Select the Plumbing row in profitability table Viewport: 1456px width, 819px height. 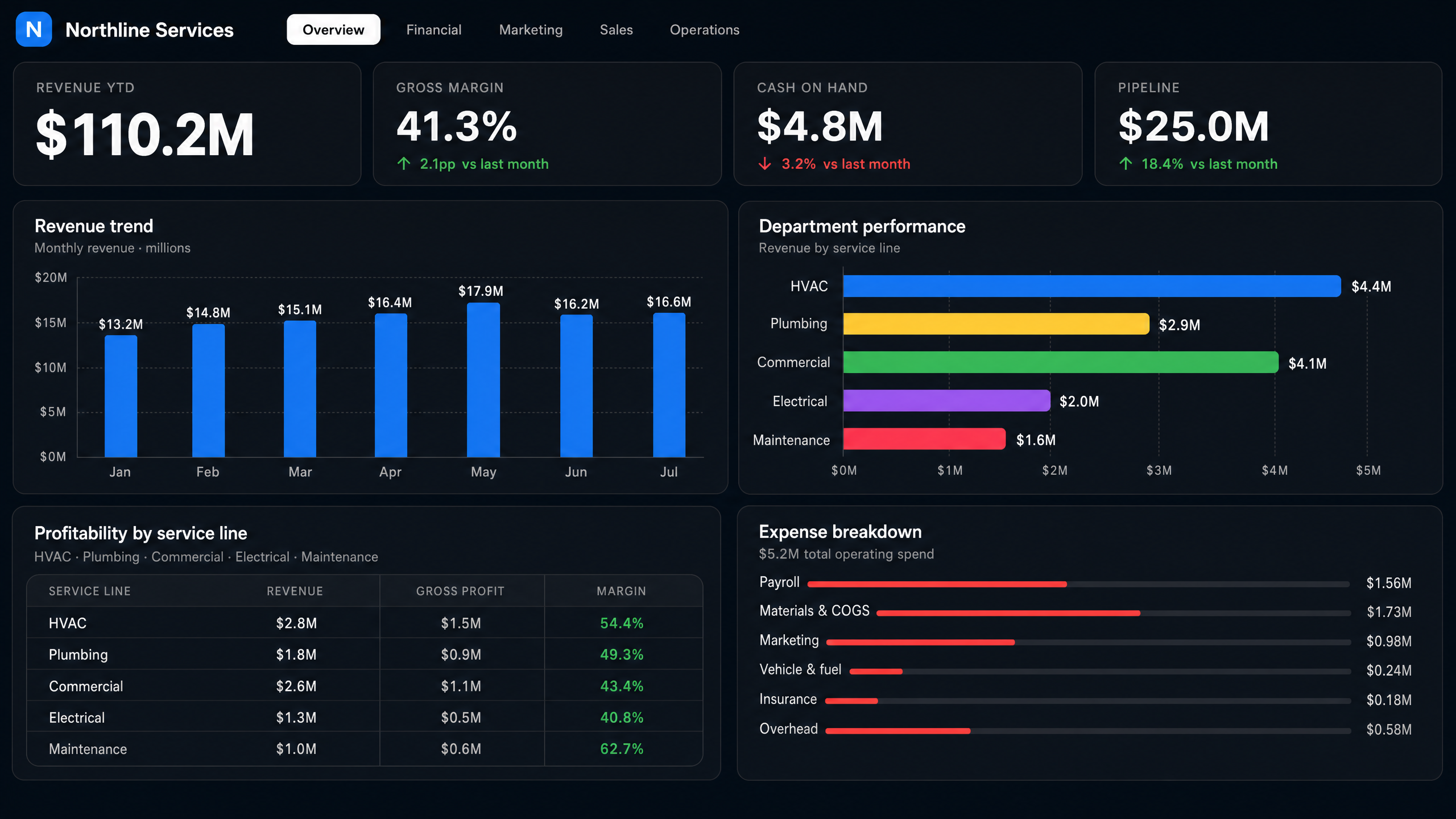[365, 654]
